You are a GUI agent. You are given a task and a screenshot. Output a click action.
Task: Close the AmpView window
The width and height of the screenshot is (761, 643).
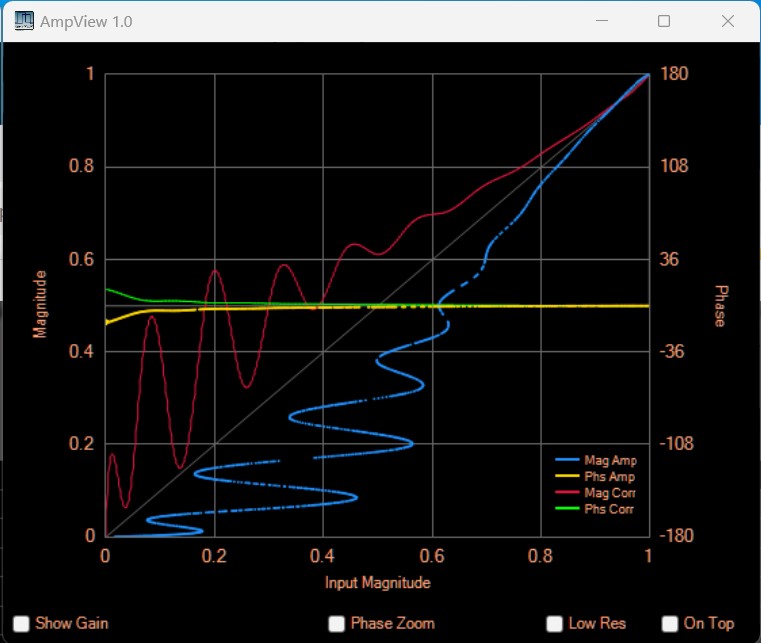pyautogui.click(x=728, y=21)
